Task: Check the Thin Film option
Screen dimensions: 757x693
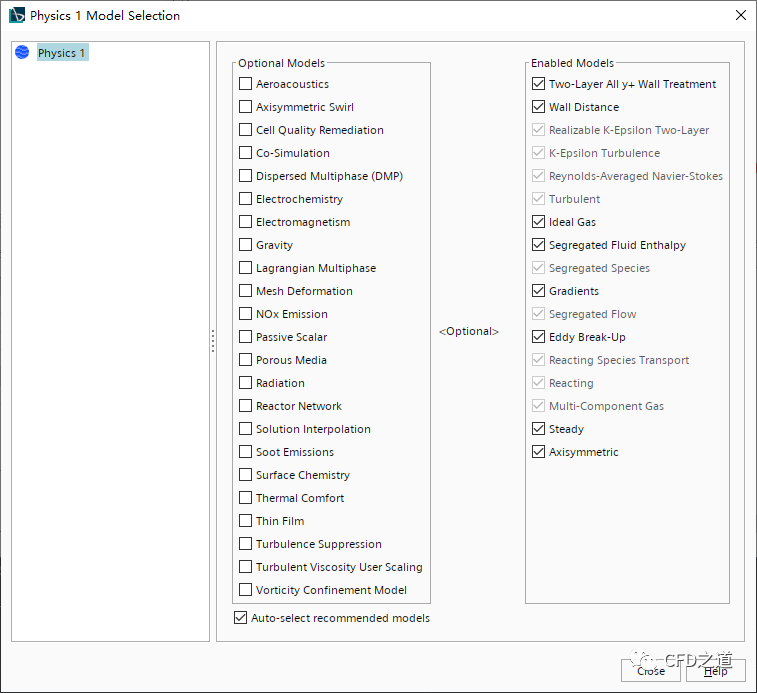Action: click(245, 521)
